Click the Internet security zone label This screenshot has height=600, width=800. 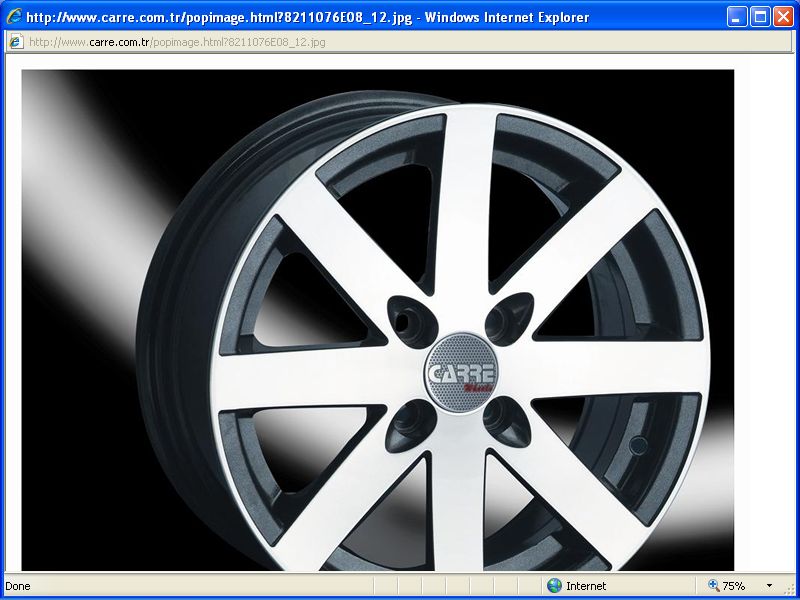coord(586,586)
